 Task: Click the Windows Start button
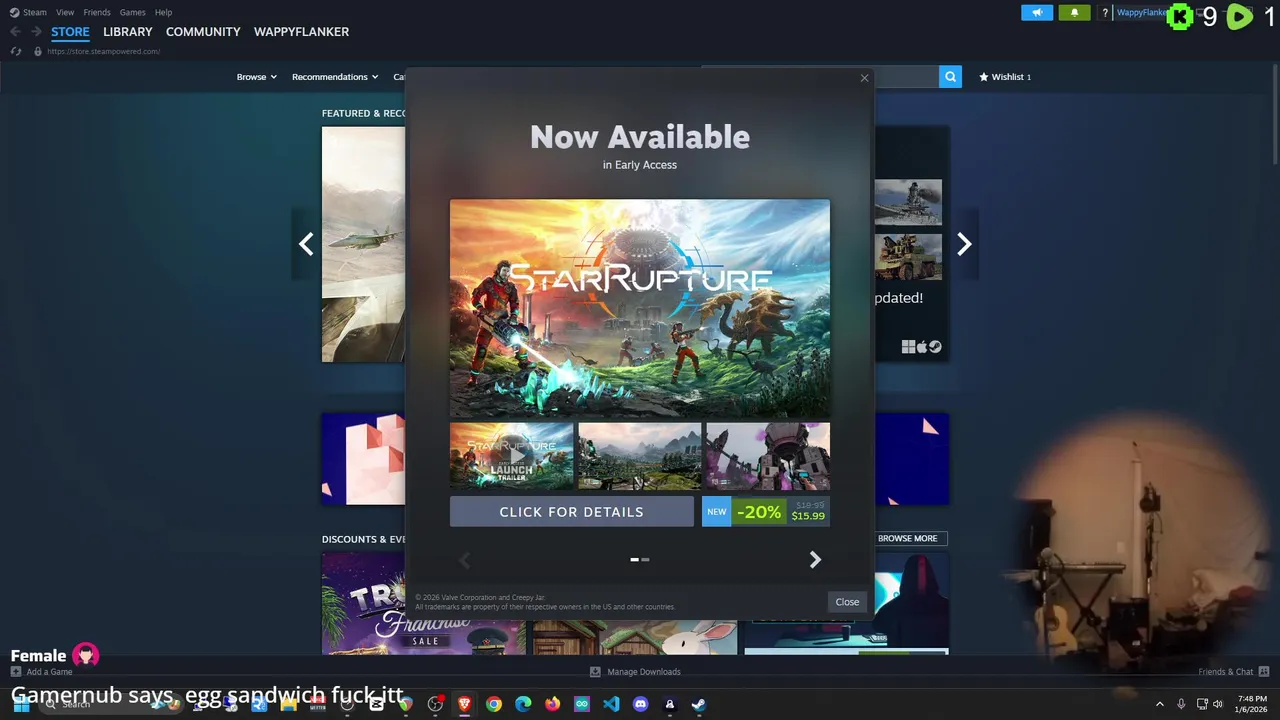point(20,704)
